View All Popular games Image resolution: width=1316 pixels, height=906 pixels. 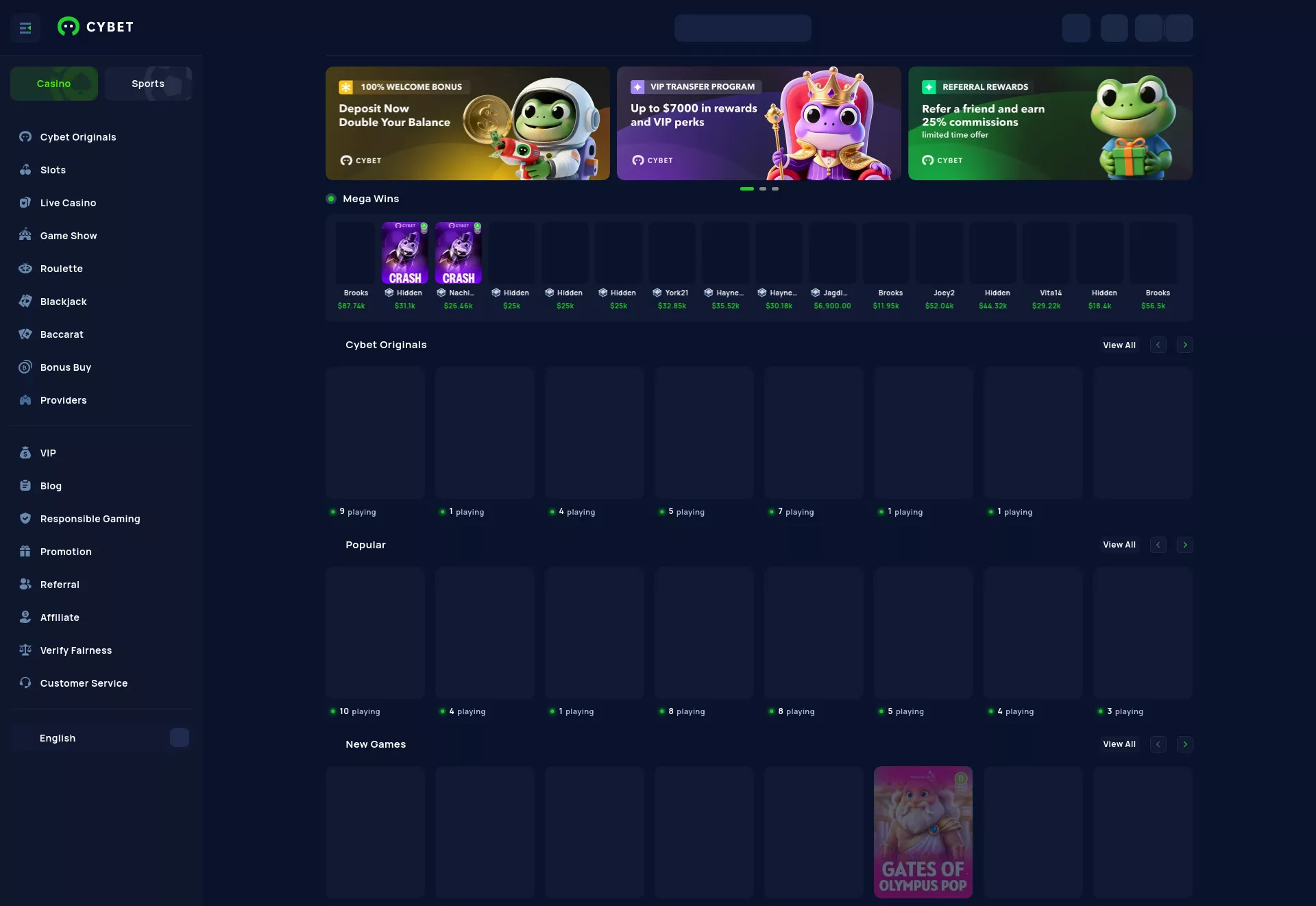pyautogui.click(x=1119, y=545)
